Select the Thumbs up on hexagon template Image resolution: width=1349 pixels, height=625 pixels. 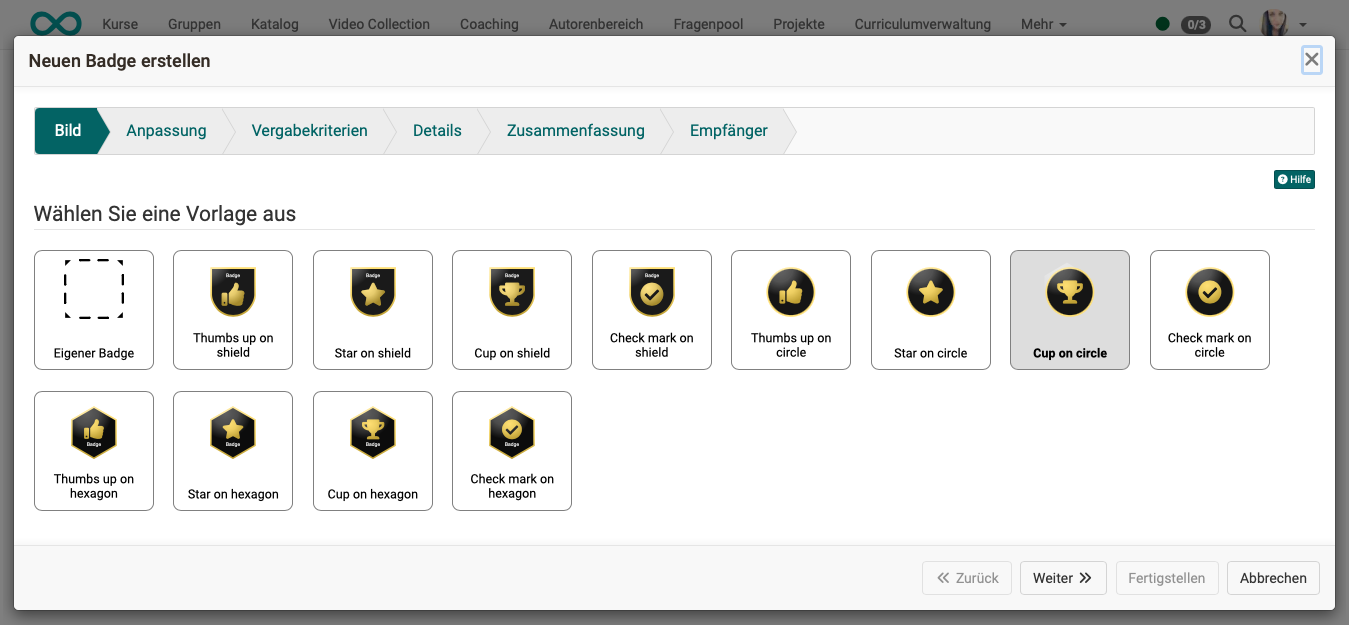coord(94,451)
